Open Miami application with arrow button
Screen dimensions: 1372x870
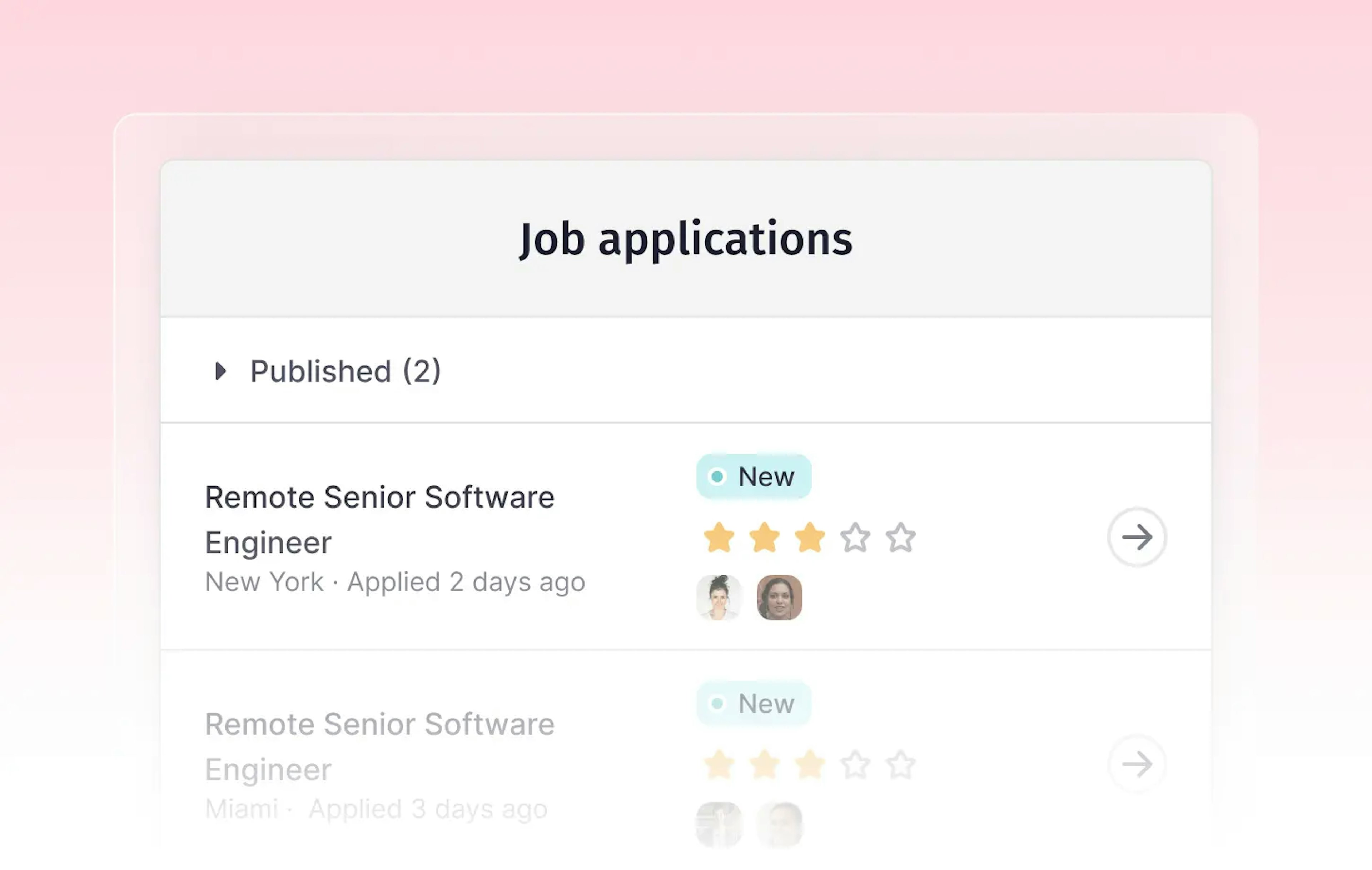click(x=1137, y=764)
